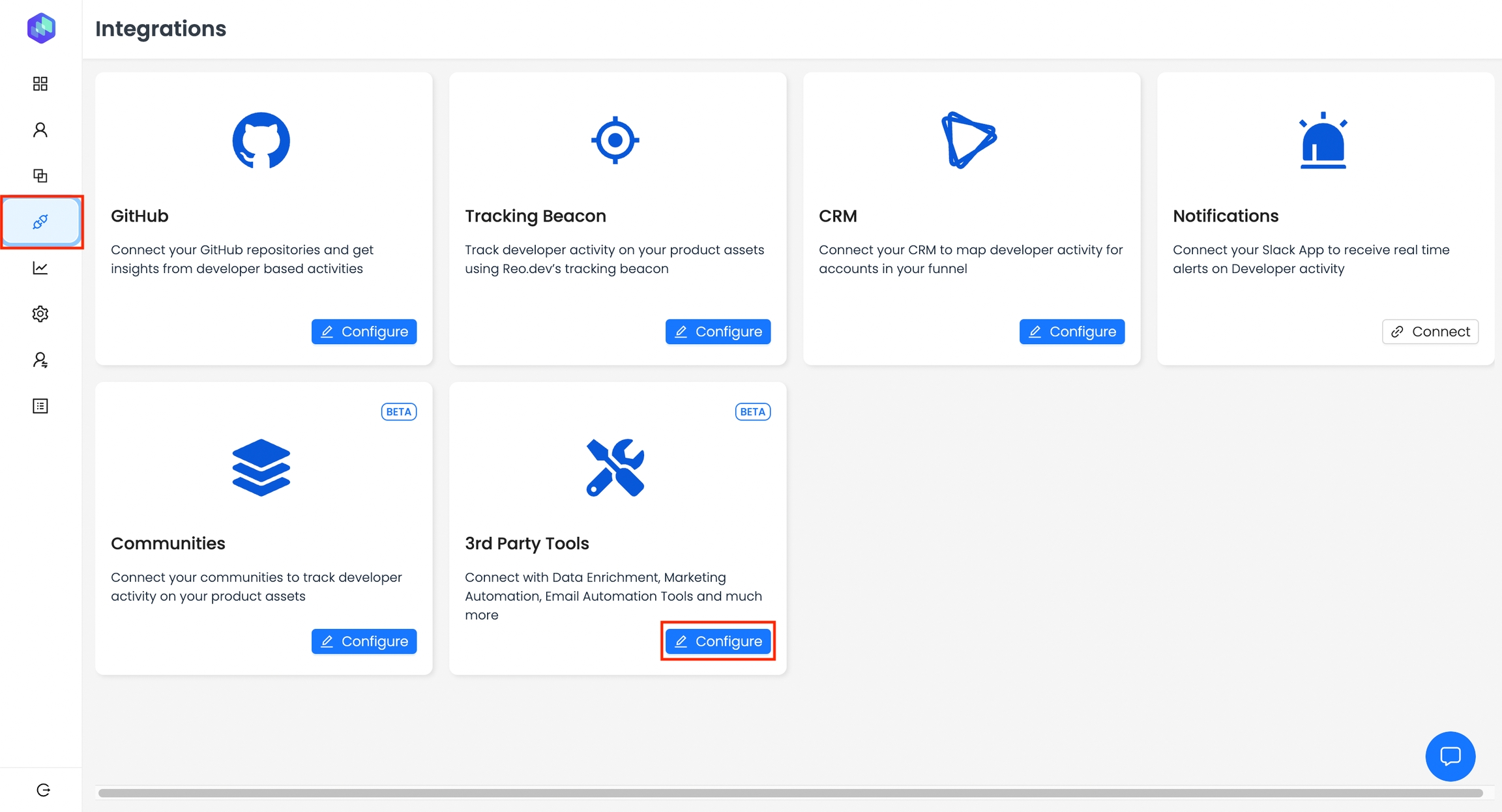Click the GitHub octocat logo

tap(261, 140)
